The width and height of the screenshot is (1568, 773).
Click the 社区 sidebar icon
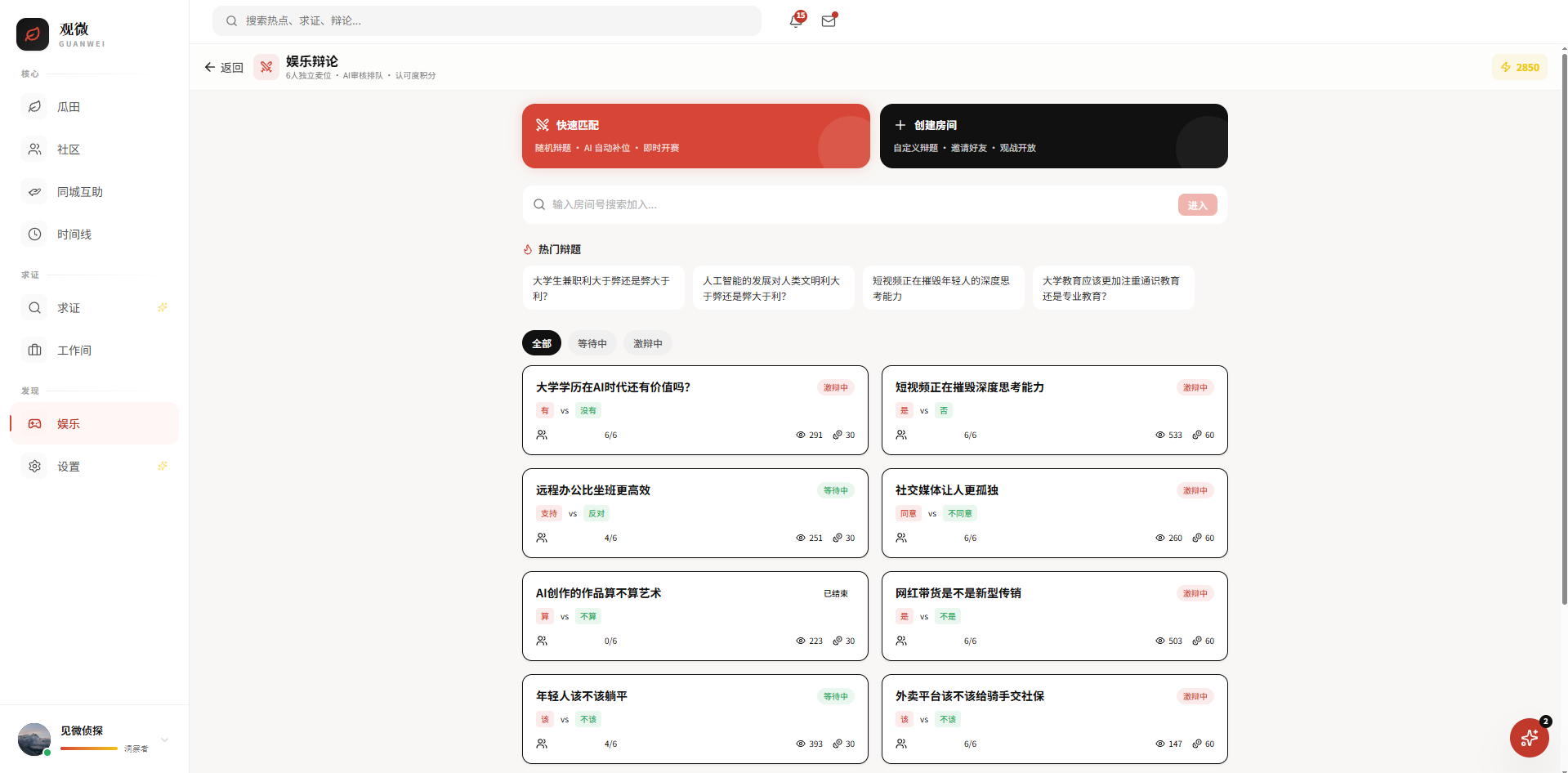34,150
